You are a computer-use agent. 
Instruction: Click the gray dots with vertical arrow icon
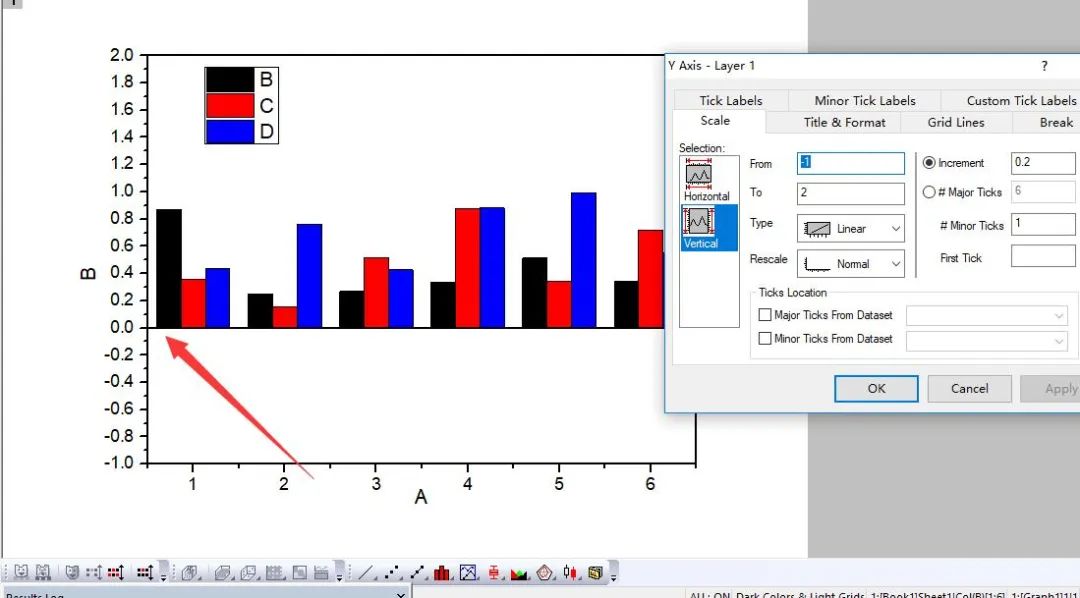(x=94, y=573)
